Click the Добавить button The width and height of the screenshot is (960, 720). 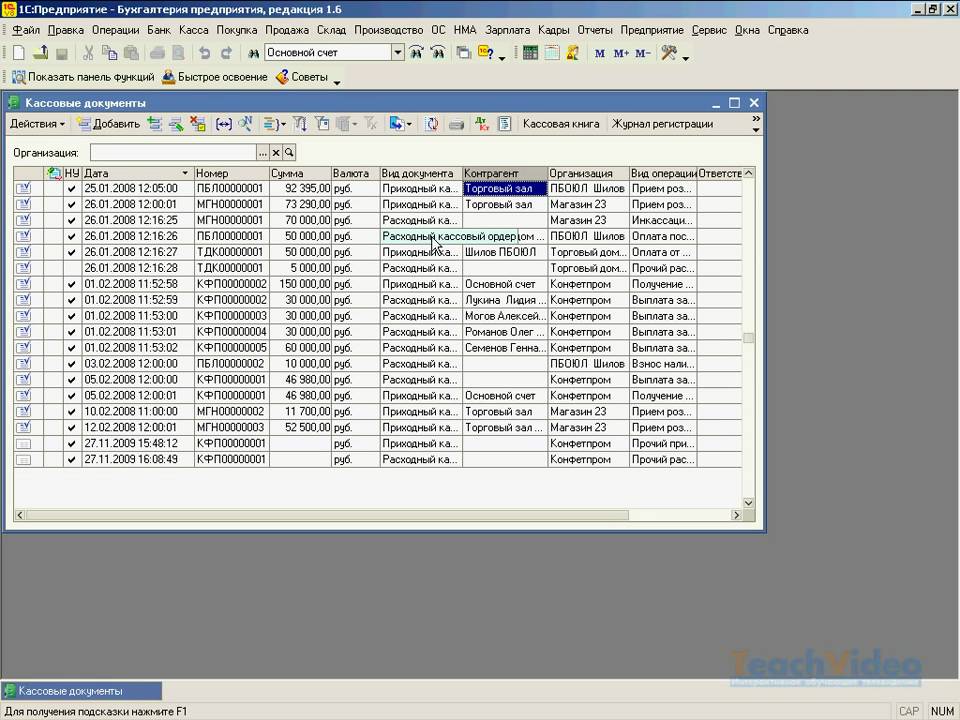109,124
